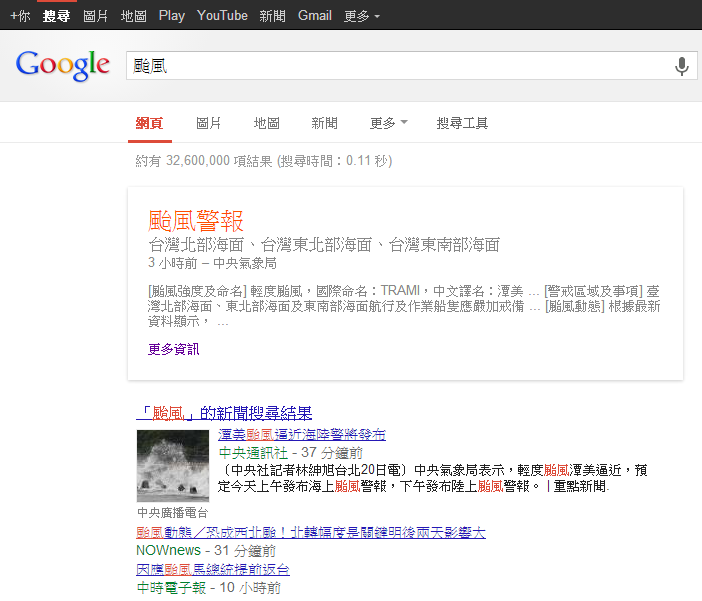
Task: Switch to the 新聞 search tab
Action: click(324, 123)
